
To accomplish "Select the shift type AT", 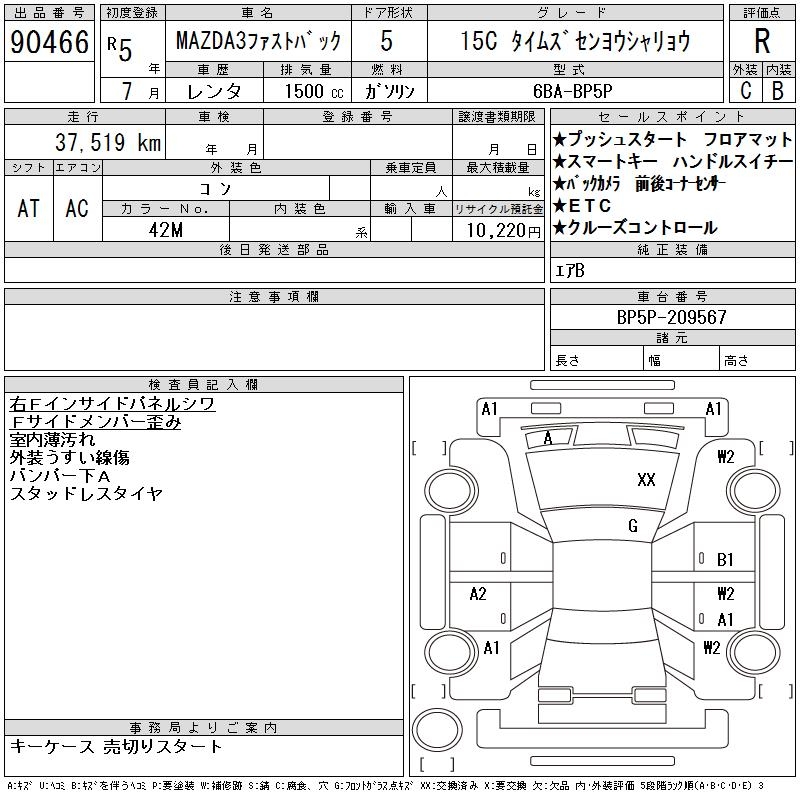I will [29, 209].
